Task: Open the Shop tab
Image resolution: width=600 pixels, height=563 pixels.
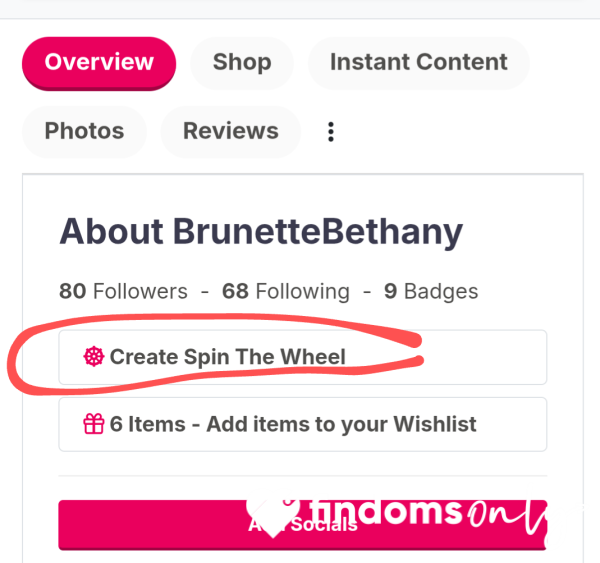Action: pos(242,62)
